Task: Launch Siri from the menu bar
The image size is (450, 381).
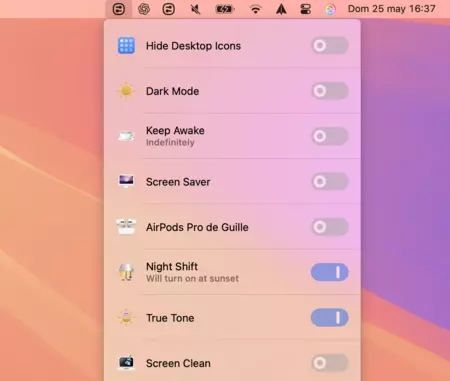Action: 330,9
